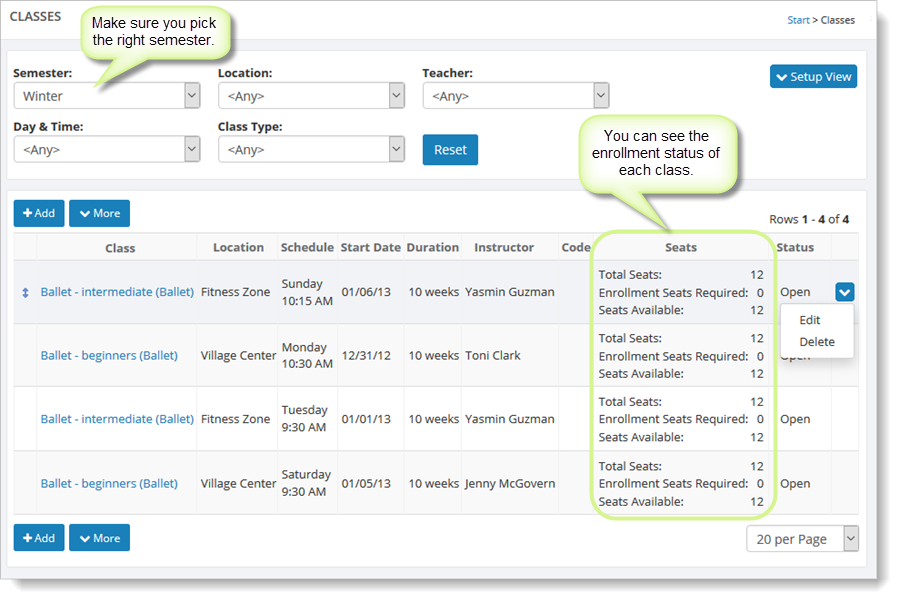Select Edit from the row menu

point(810,320)
